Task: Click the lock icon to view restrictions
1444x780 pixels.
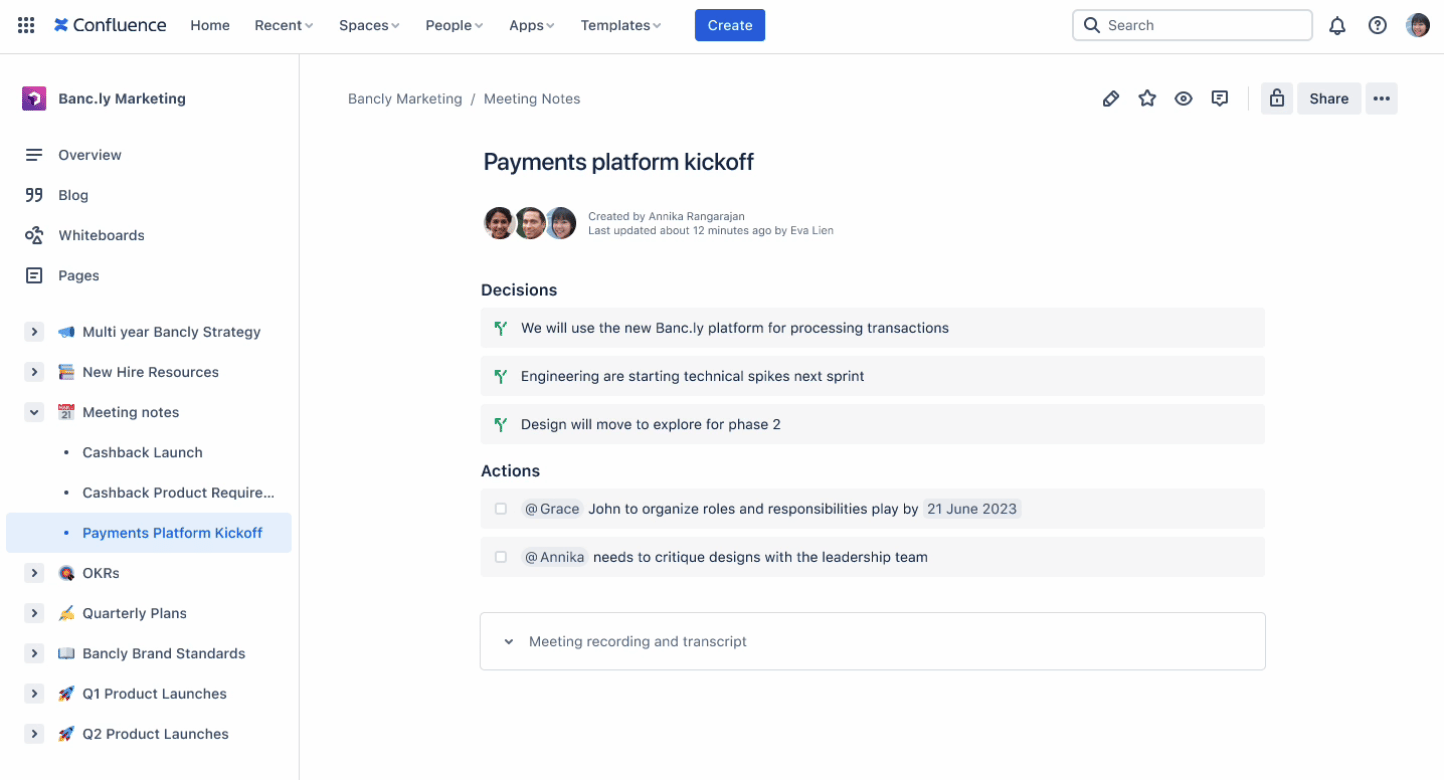Action: click(1276, 98)
